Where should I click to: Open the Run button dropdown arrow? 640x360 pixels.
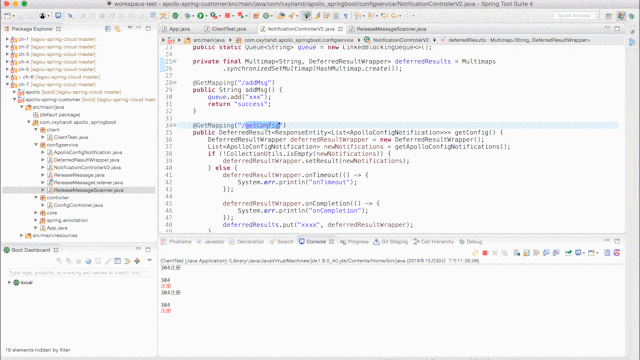[206, 16]
